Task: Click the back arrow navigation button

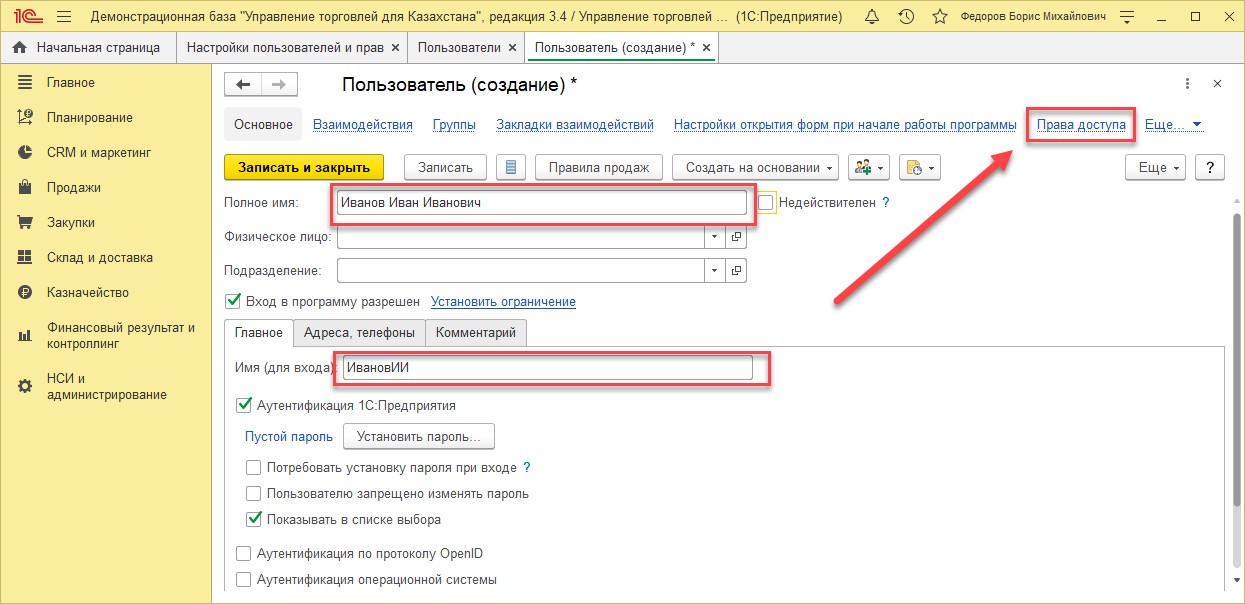Action: click(243, 85)
